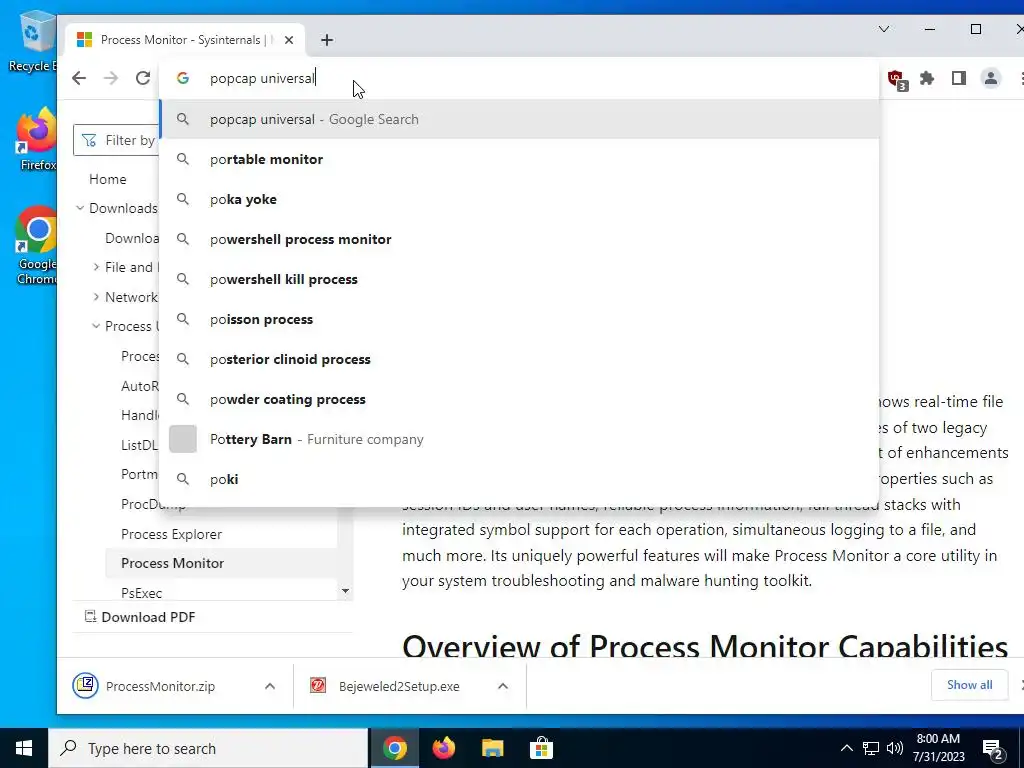
Task: Open the Chrome profile avatar
Action: (991, 78)
